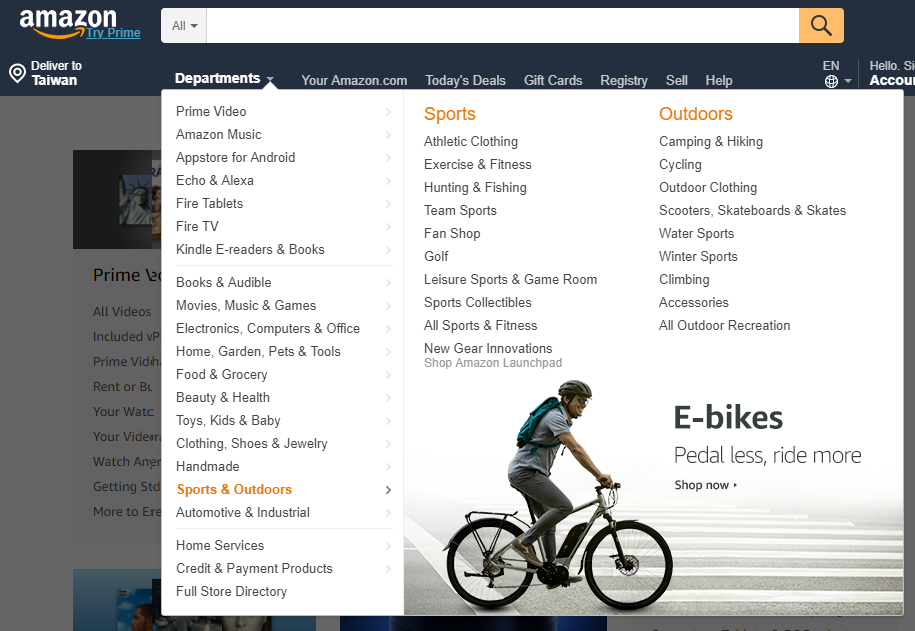Select Clothing, Shoes & Jewelry
This screenshot has height=631, width=915.
252,444
